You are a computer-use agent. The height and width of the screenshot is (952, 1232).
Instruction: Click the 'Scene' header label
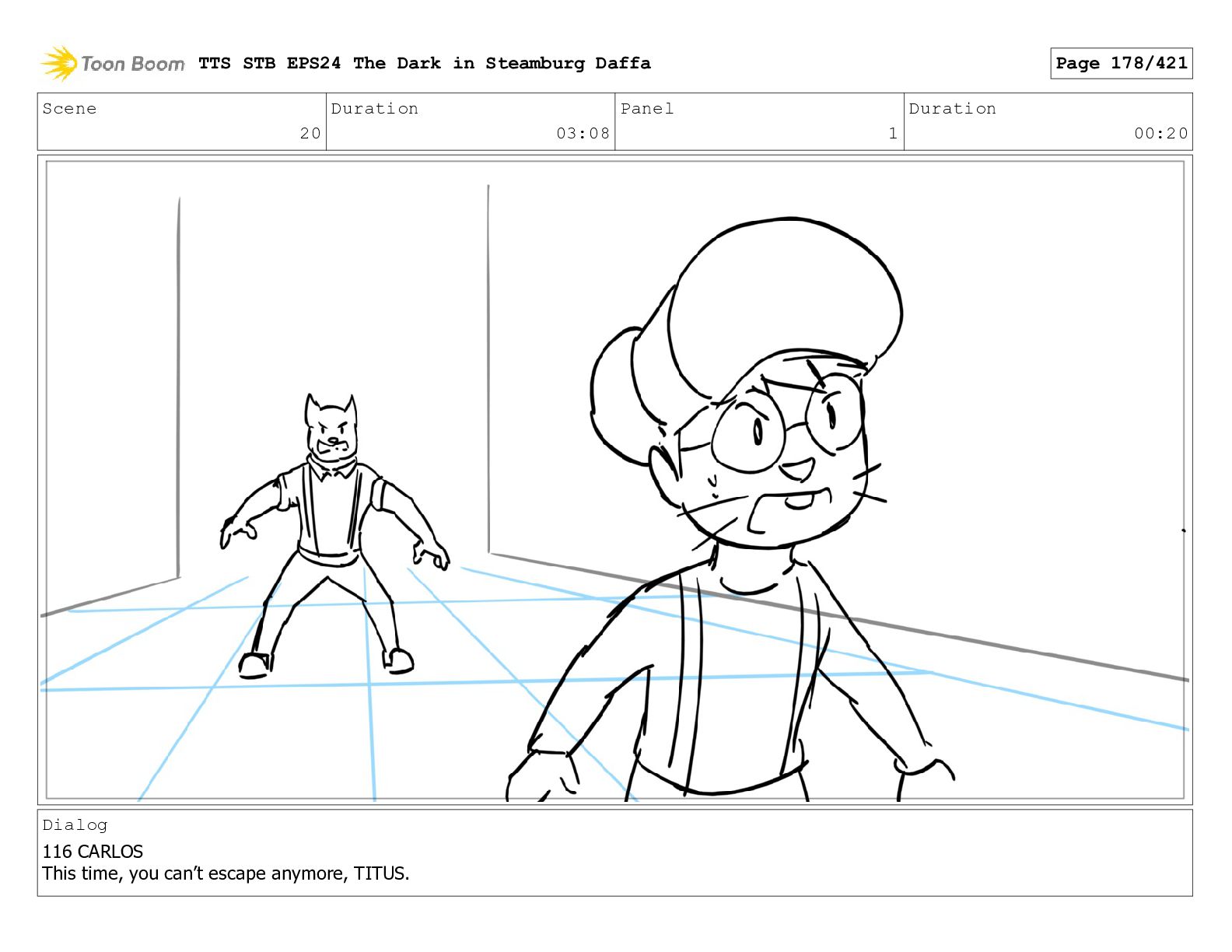[70, 109]
